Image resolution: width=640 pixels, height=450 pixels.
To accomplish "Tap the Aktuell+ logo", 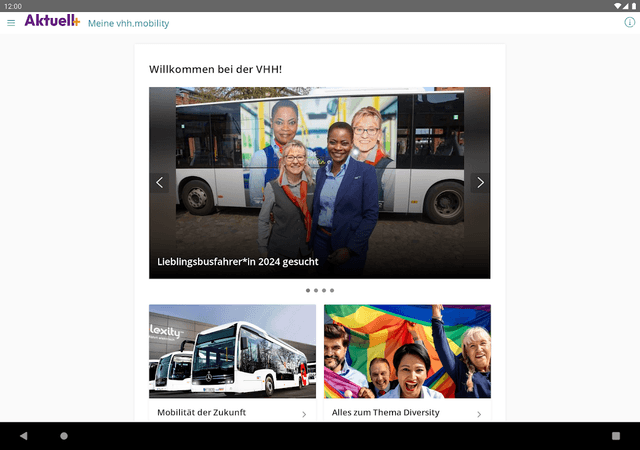I will 52,20.
